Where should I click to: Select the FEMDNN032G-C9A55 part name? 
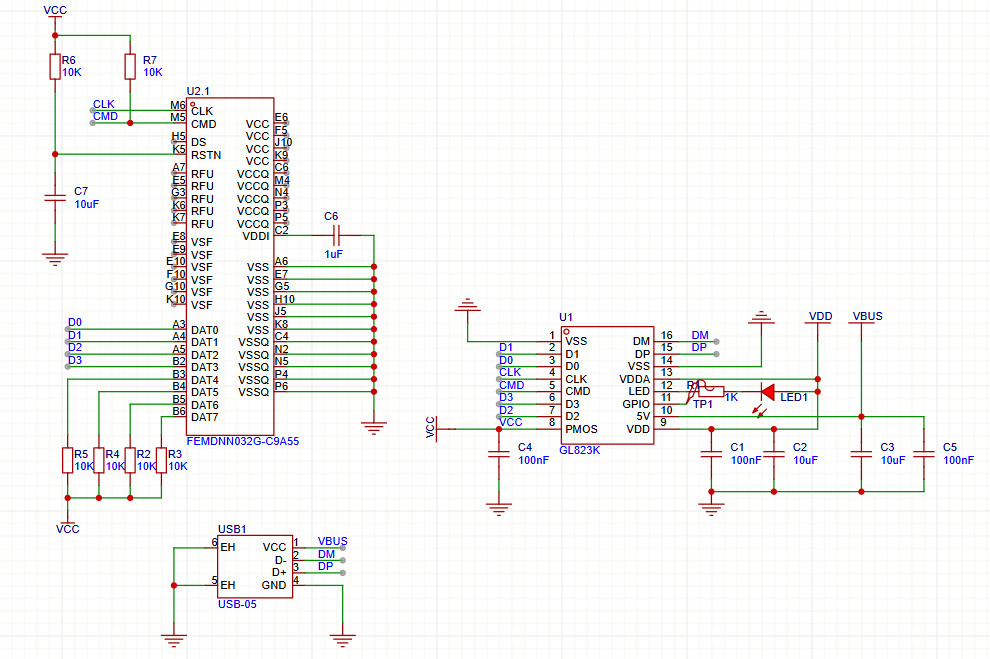pos(242,441)
